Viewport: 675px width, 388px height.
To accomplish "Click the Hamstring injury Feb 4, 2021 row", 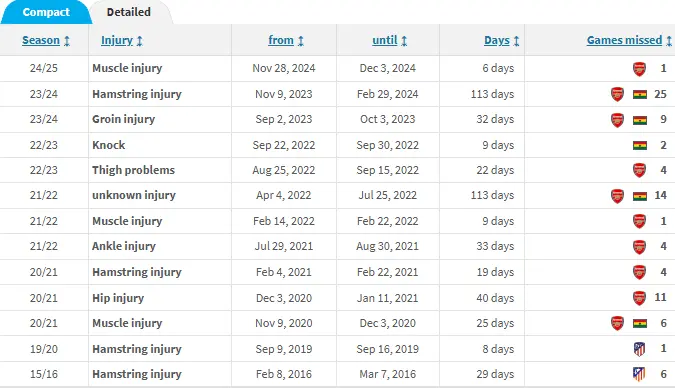I will point(338,272).
